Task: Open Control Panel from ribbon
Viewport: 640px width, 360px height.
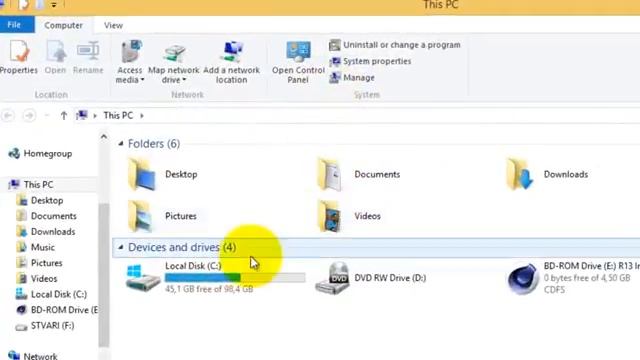Action: pyautogui.click(x=298, y=62)
